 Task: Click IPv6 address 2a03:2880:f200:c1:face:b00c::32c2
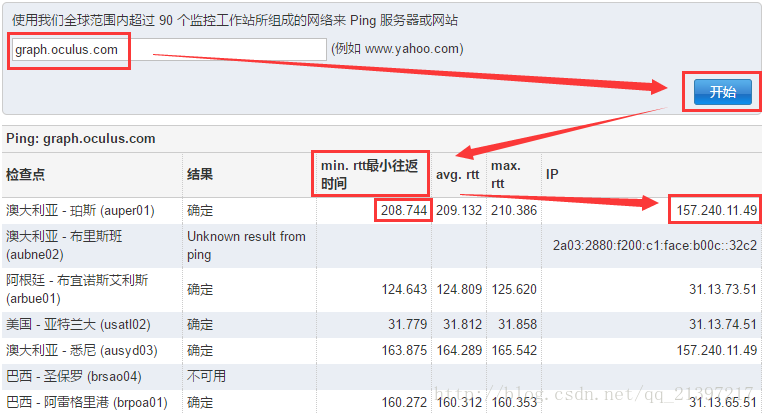coord(655,245)
